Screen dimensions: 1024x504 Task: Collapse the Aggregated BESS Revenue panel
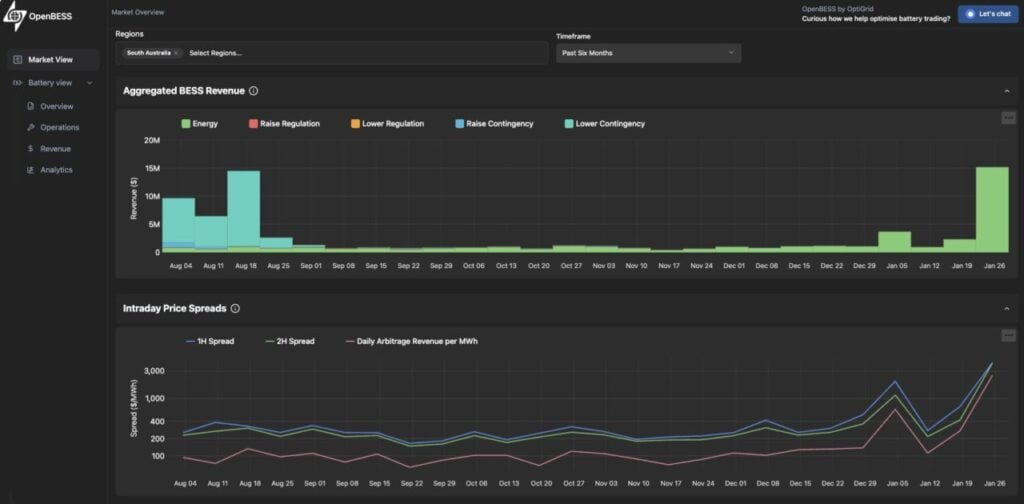click(1006, 91)
